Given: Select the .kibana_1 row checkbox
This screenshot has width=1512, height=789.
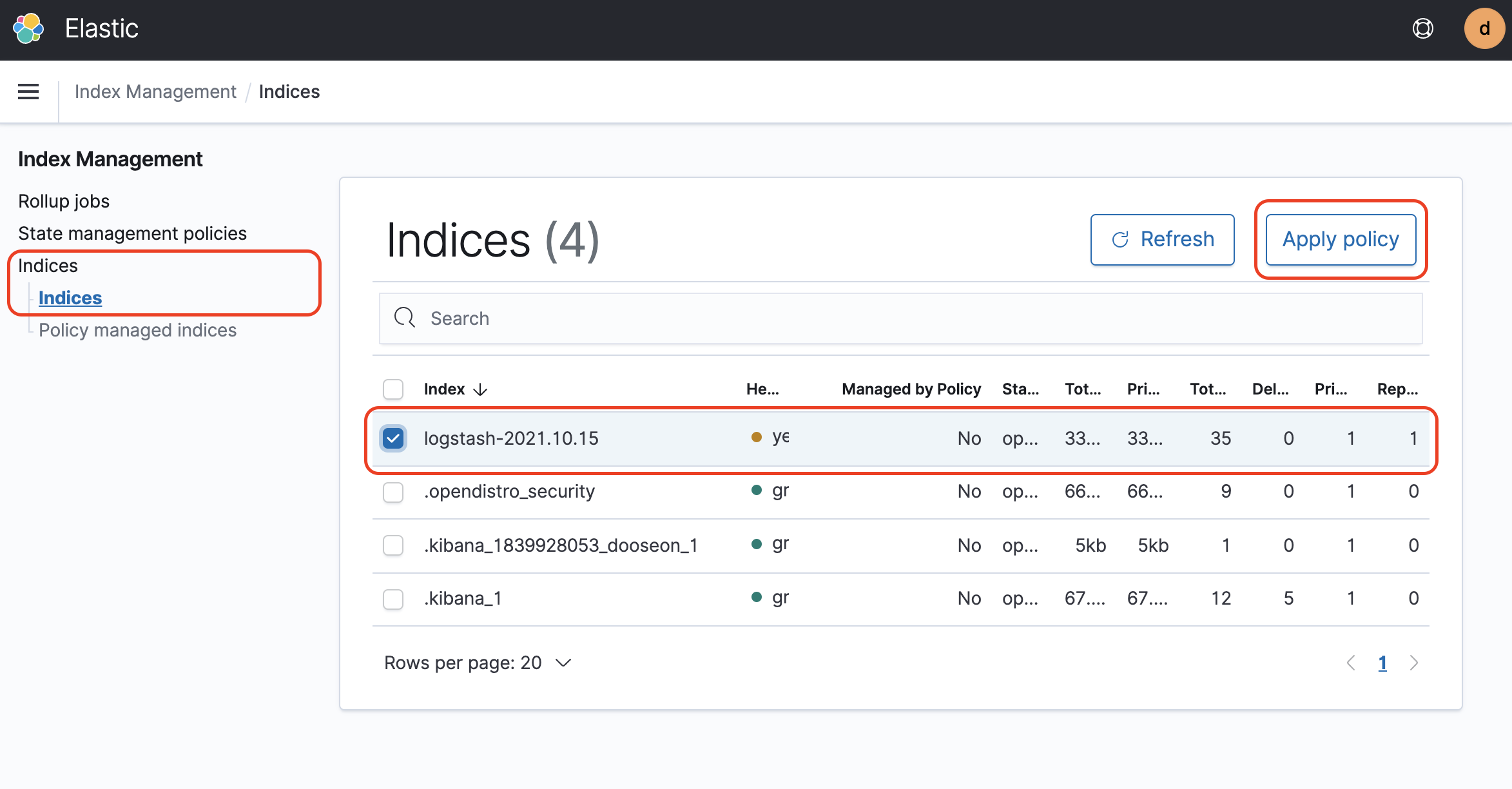Looking at the screenshot, I should click(x=393, y=599).
